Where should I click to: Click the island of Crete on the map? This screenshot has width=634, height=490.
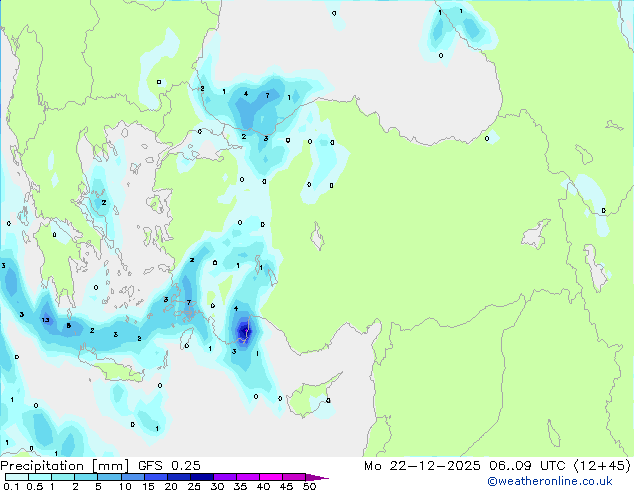(x=115, y=368)
